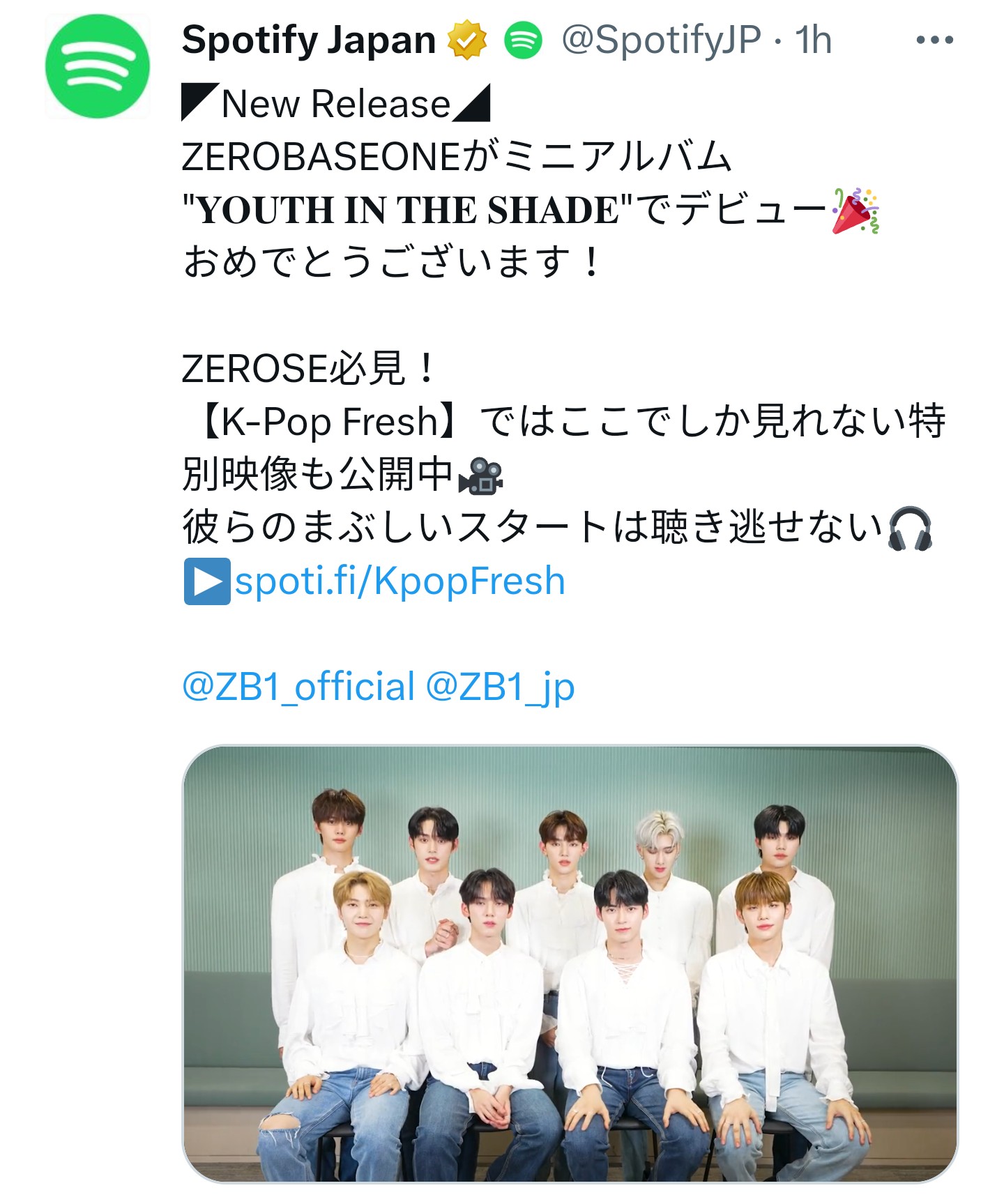Open the attached group photo
Screen dimensions: 1004x1204
tap(570, 964)
